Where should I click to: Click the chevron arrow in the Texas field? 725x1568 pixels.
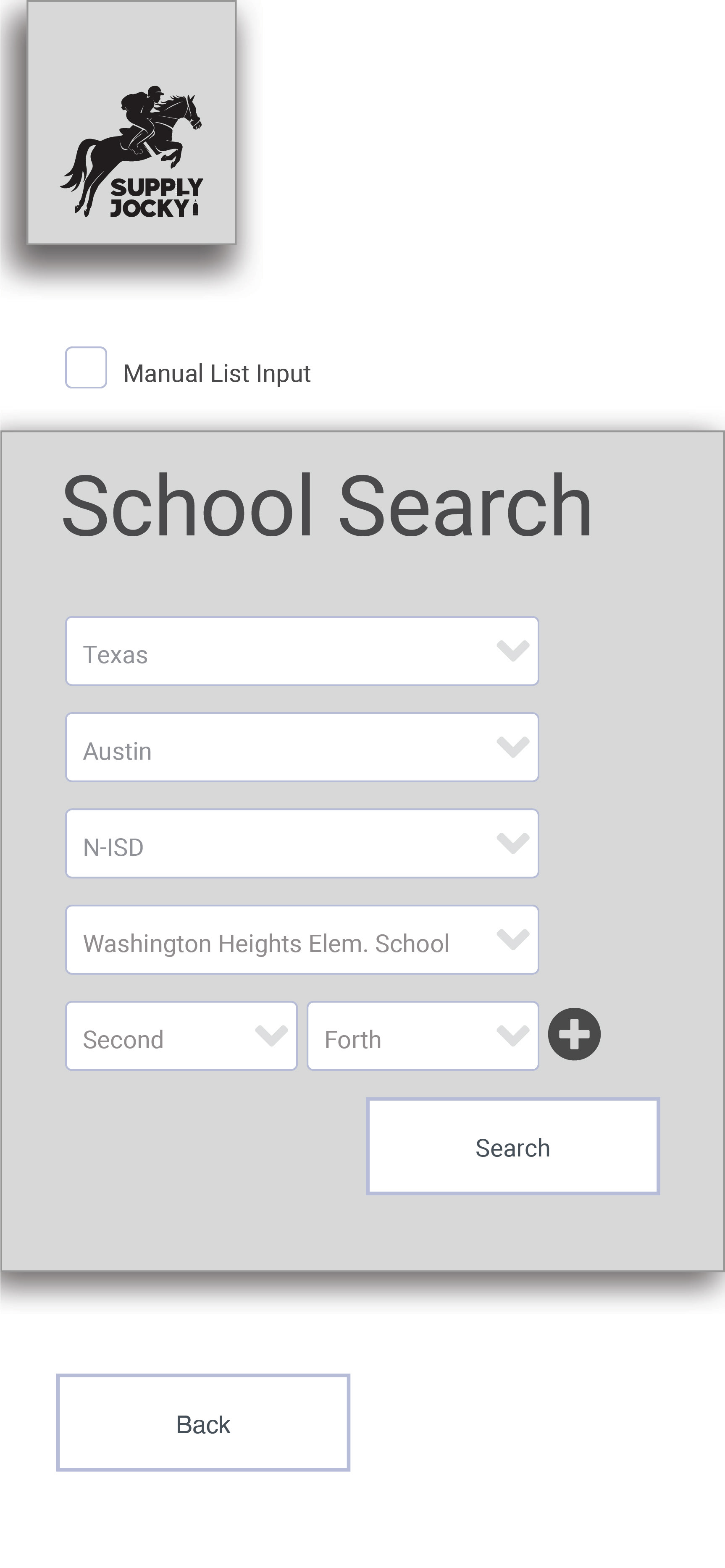pos(512,651)
